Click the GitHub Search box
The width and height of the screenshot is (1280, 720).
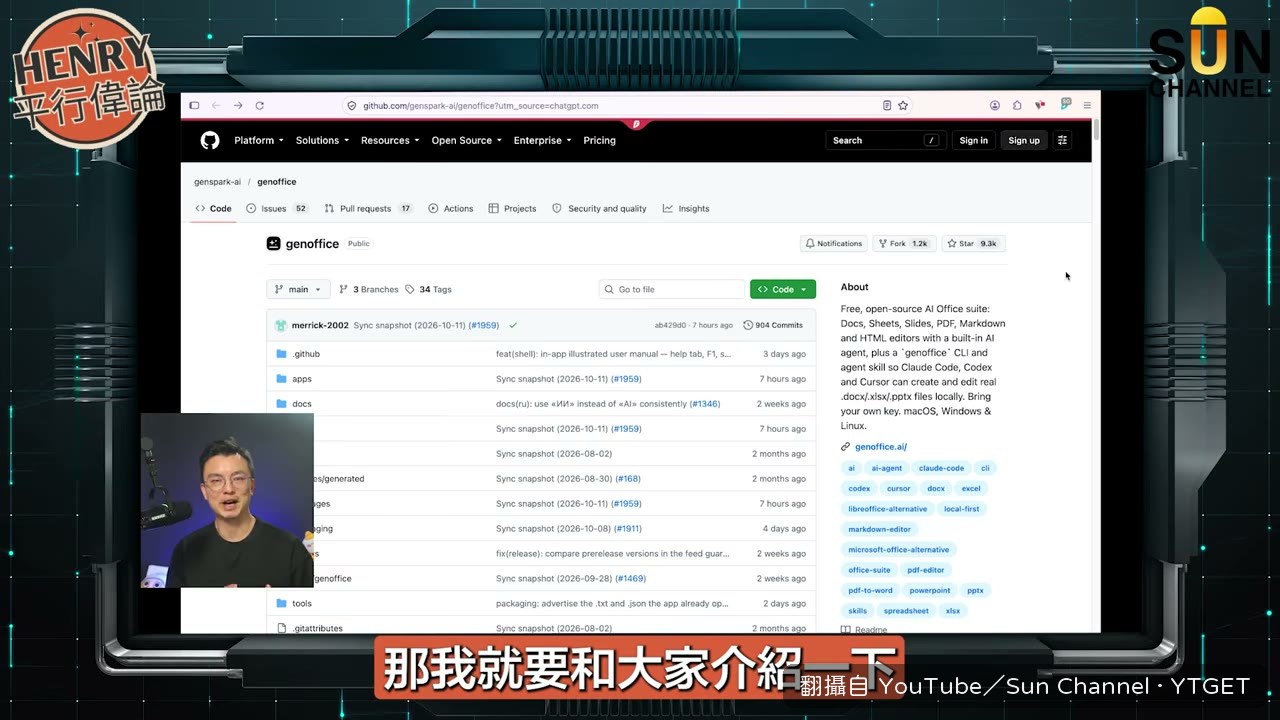point(885,140)
